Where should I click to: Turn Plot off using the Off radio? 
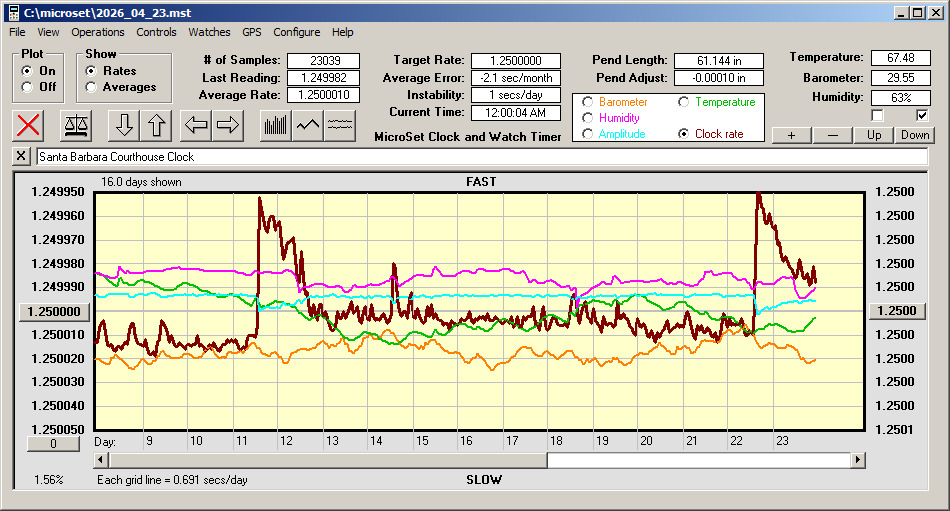tap(27, 87)
